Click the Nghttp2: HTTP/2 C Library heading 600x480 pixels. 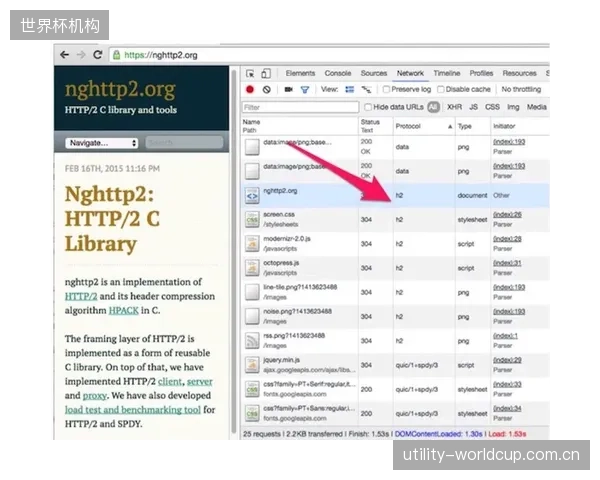(112, 219)
